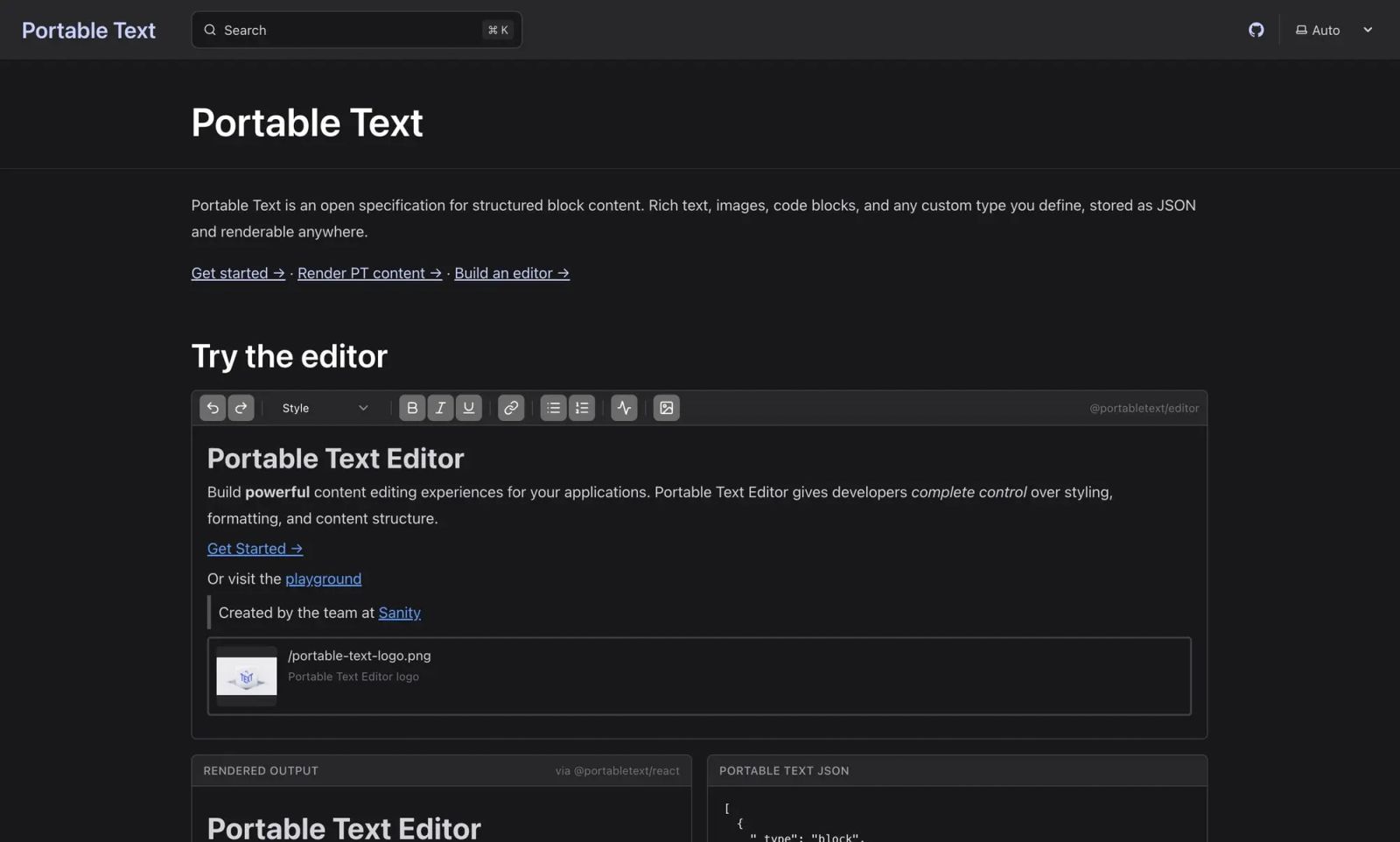The height and width of the screenshot is (842, 1400).
Task: Click the search magnifier icon
Action: click(x=210, y=30)
